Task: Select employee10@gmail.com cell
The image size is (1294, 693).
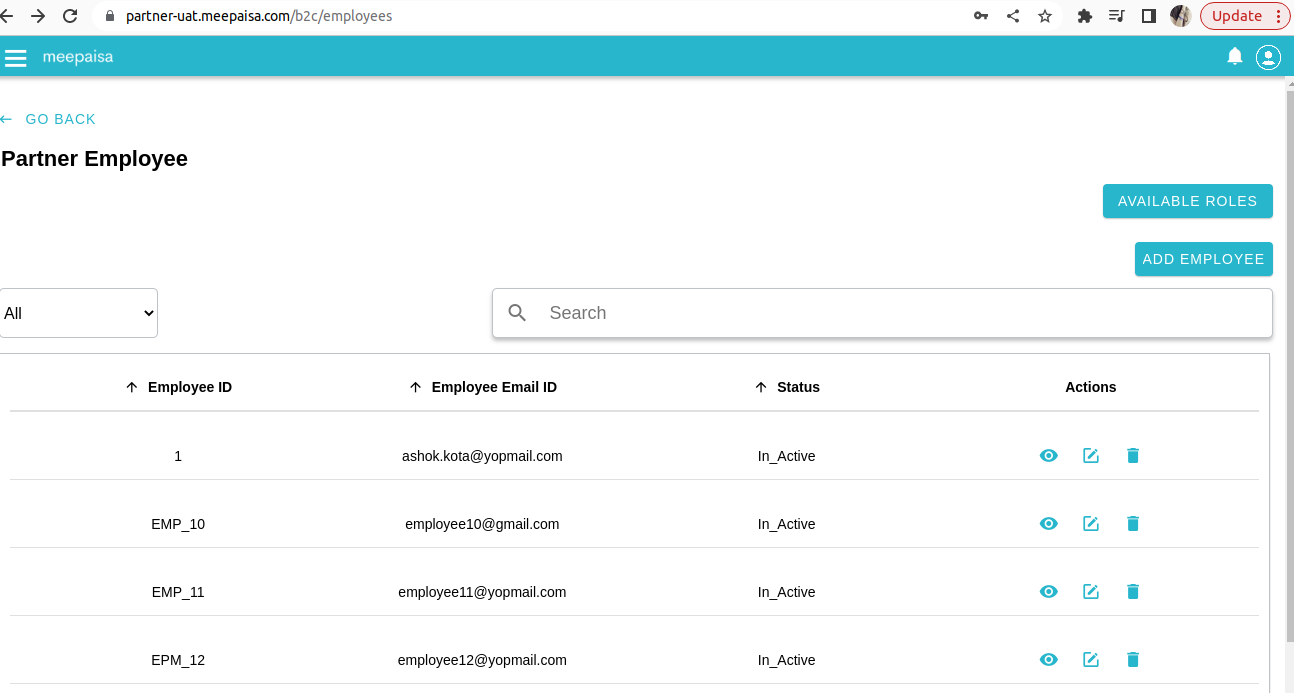Action: 482,524
